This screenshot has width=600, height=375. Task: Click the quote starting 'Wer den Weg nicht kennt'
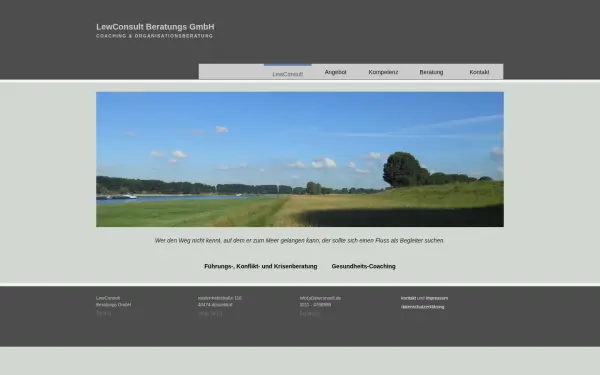pyautogui.click(x=299, y=240)
